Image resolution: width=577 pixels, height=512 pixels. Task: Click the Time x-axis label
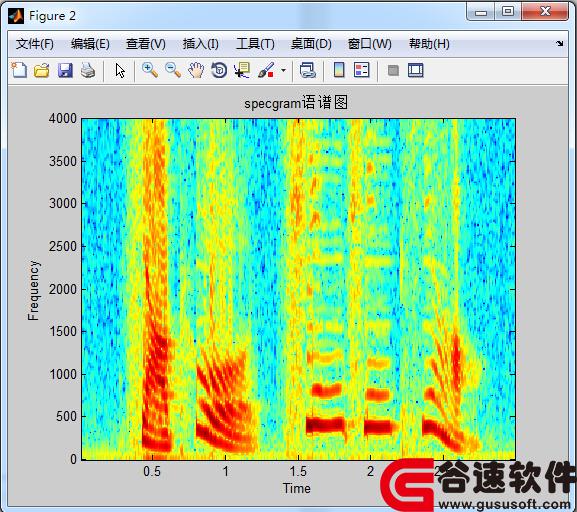(297, 488)
